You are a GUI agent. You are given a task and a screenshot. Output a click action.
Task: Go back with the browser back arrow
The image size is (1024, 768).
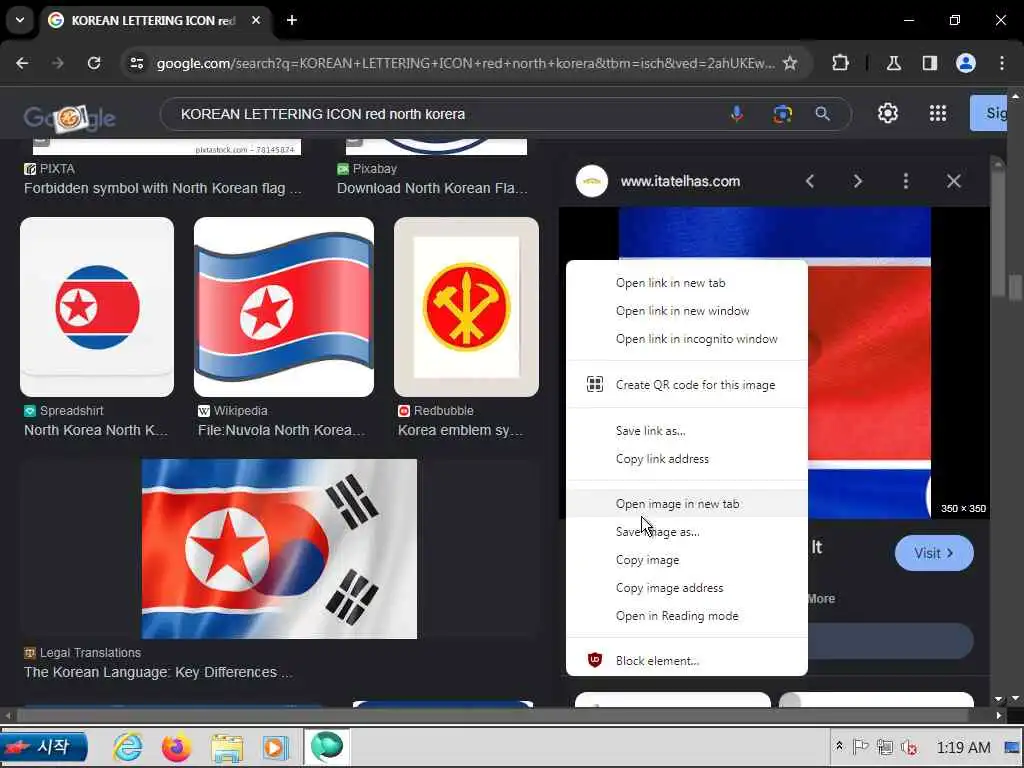[x=22, y=63]
